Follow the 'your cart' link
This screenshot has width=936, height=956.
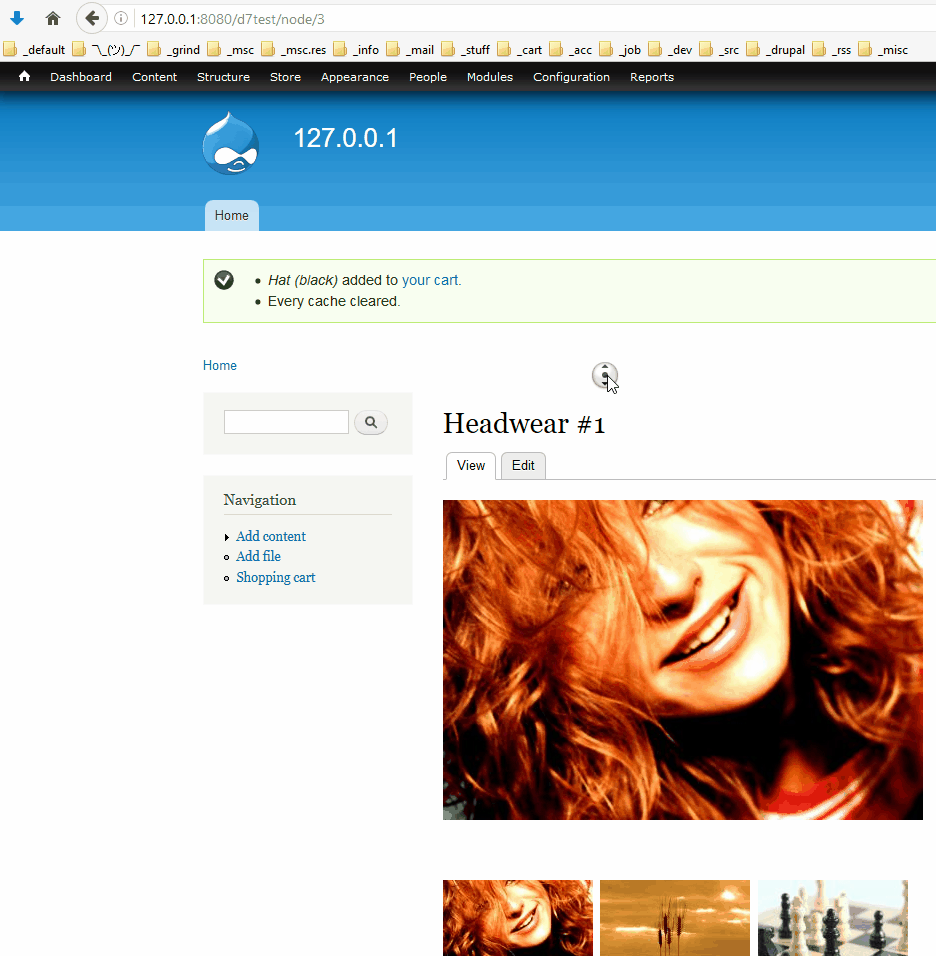pos(429,280)
